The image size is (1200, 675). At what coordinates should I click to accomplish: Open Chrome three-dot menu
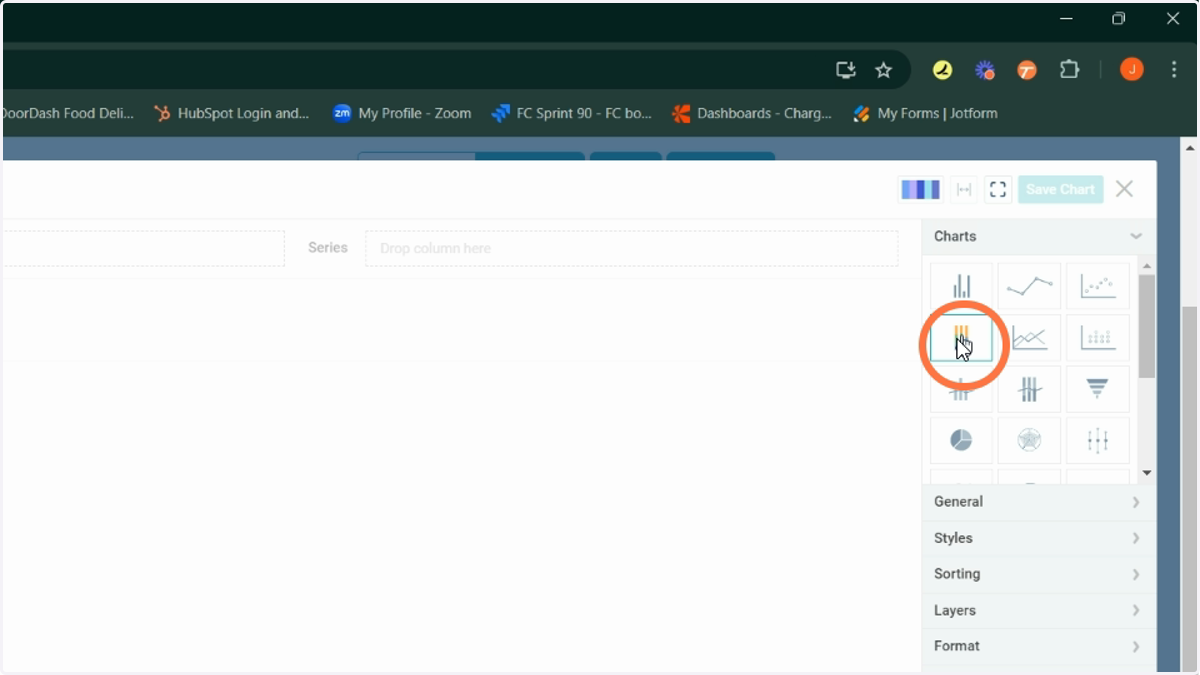[x=1174, y=70]
